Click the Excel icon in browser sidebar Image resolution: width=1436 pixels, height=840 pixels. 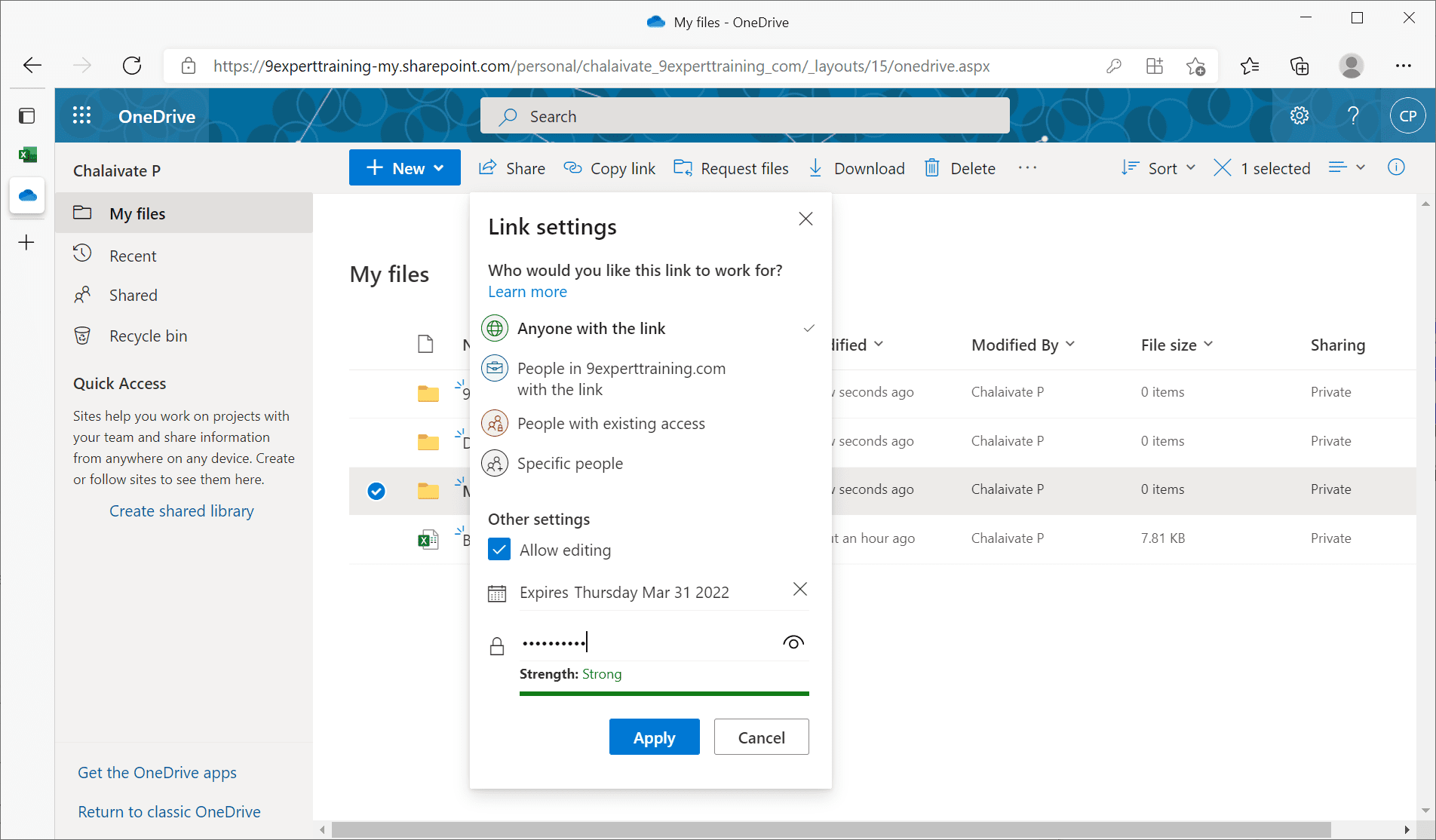(x=27, y=154)
